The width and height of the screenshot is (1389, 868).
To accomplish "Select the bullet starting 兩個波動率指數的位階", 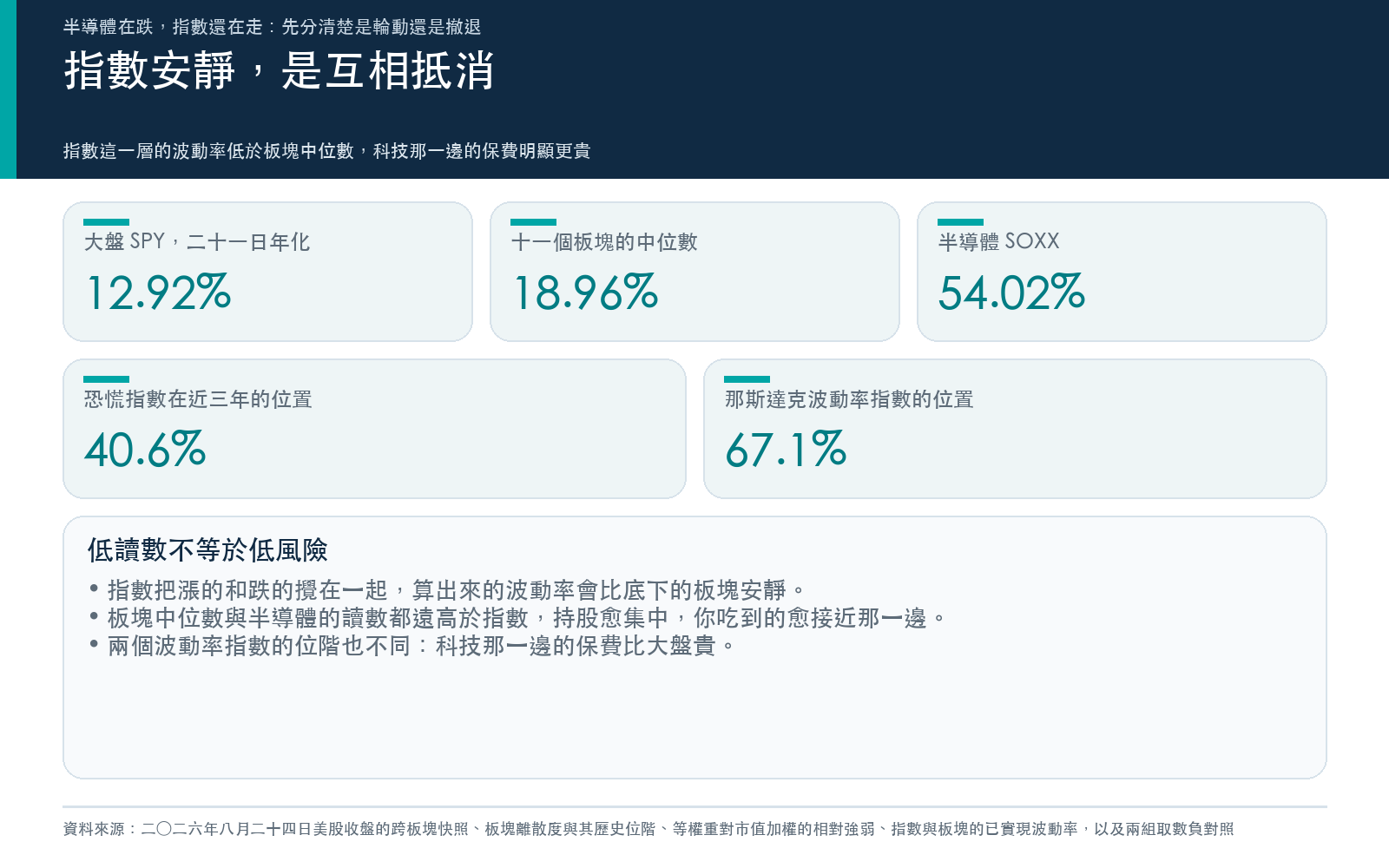I will 411,646.
